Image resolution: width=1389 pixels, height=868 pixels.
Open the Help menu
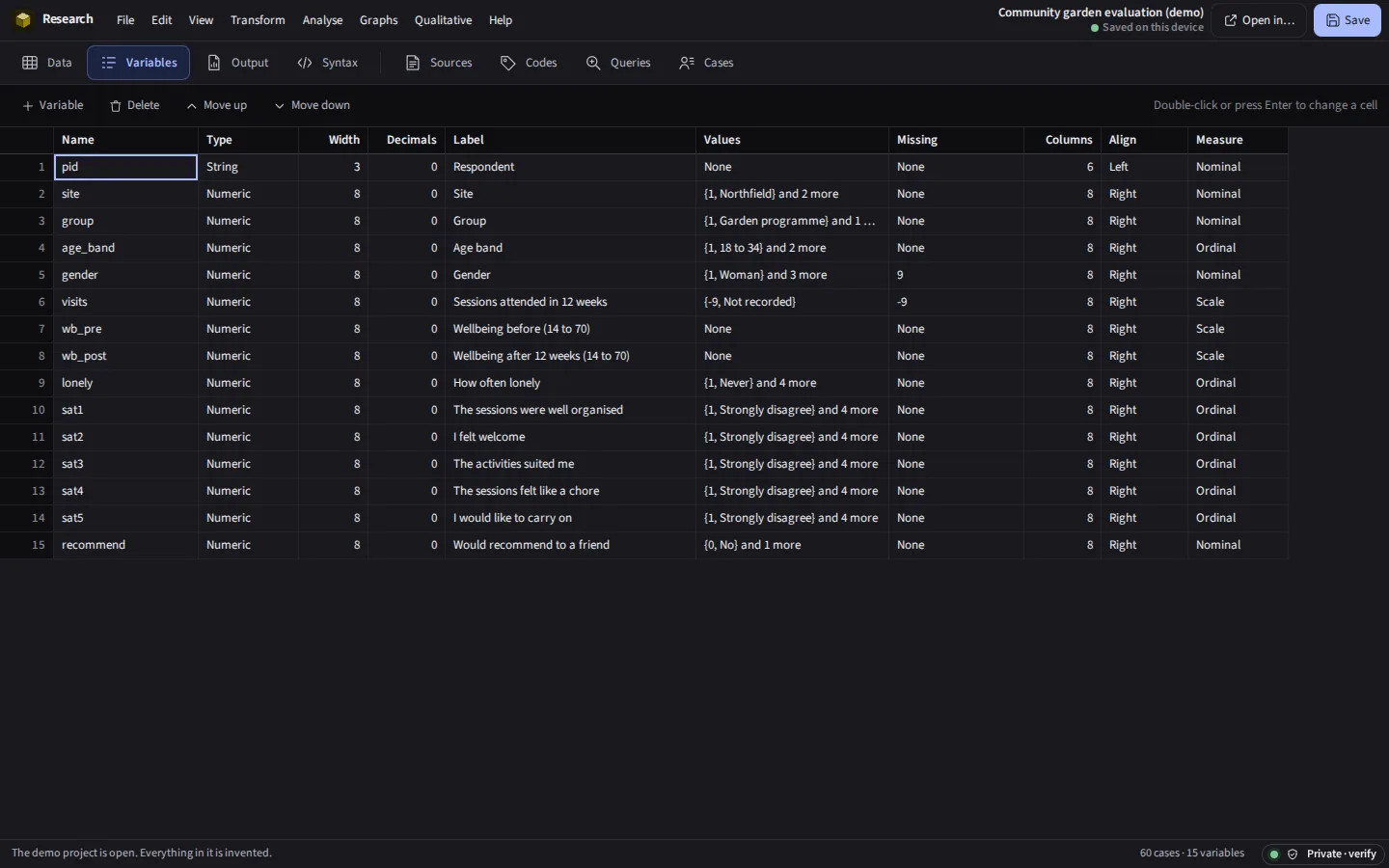coord(501,20)
